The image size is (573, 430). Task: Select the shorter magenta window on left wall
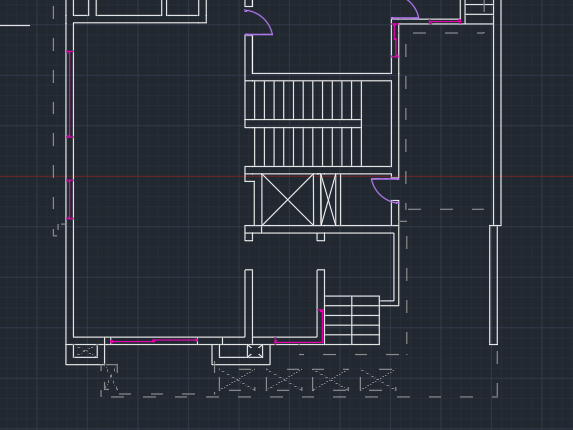click(70, 199)
